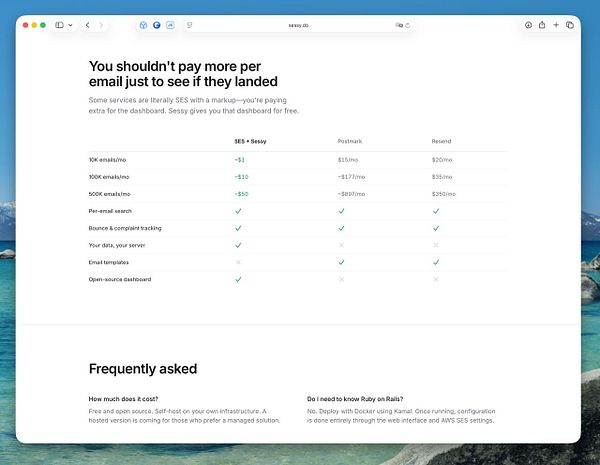Screen dimensions: 600x465
Task: Click Sessy's checkmark for Your data, your server
Action: (238, 245)
